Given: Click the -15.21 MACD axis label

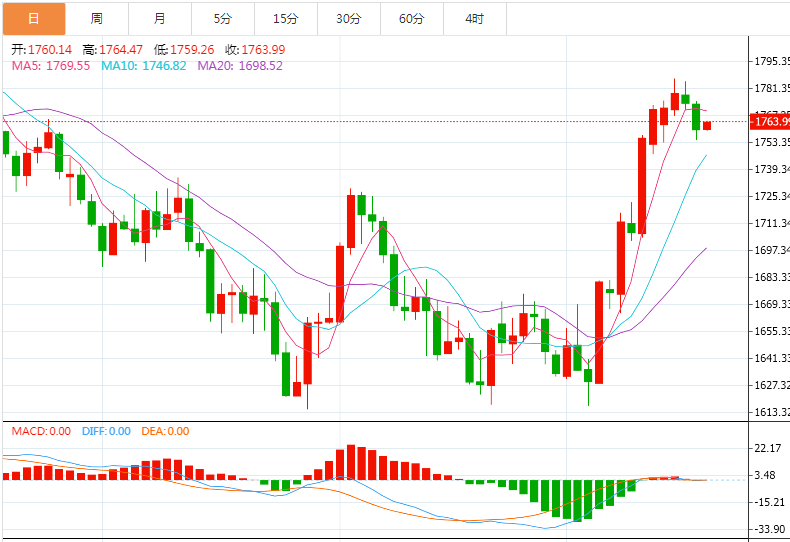Looking at the screenshot, I should pos(769,502).
